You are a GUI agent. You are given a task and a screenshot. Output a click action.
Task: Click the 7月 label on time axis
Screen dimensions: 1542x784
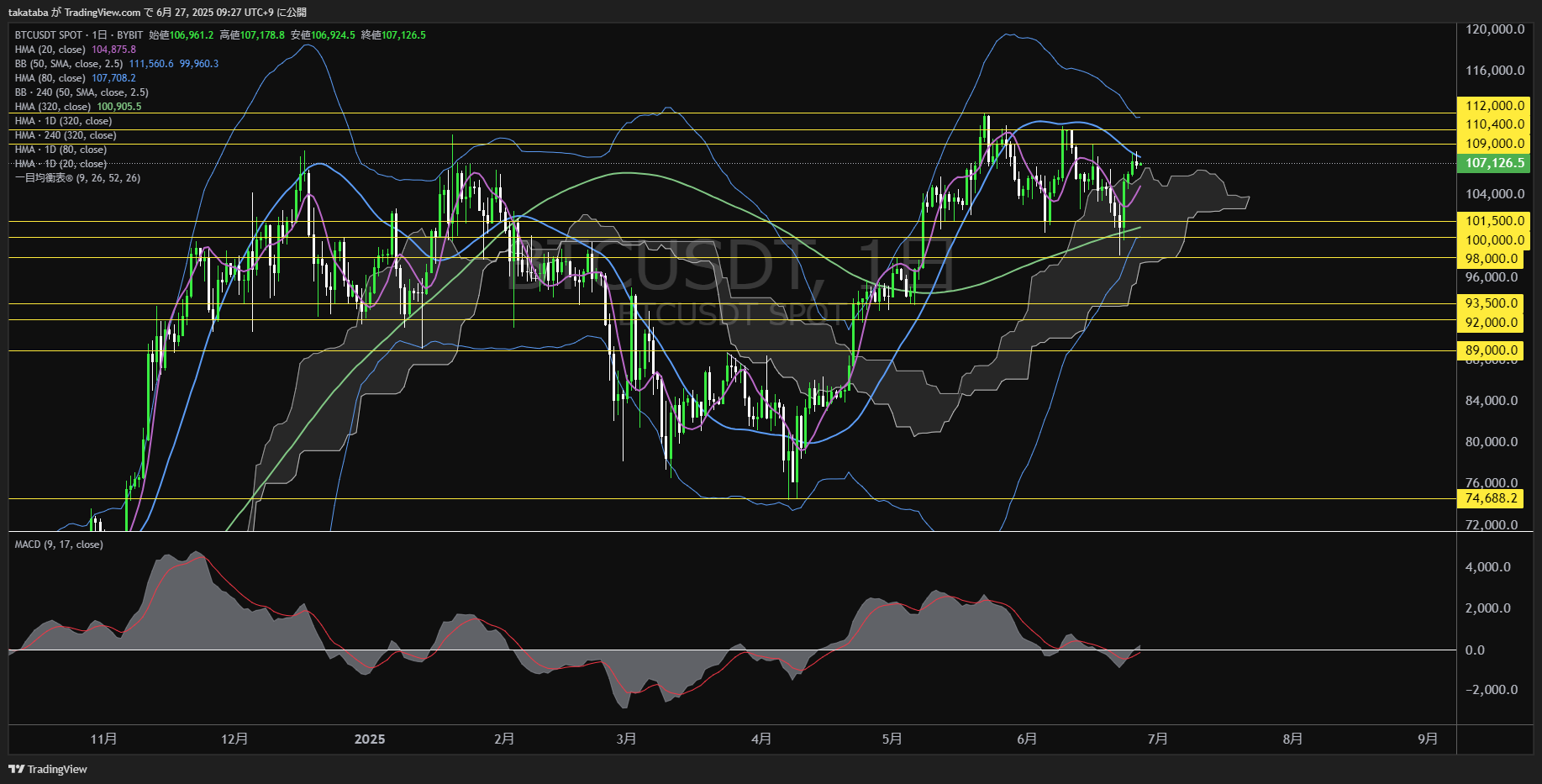1158,739
